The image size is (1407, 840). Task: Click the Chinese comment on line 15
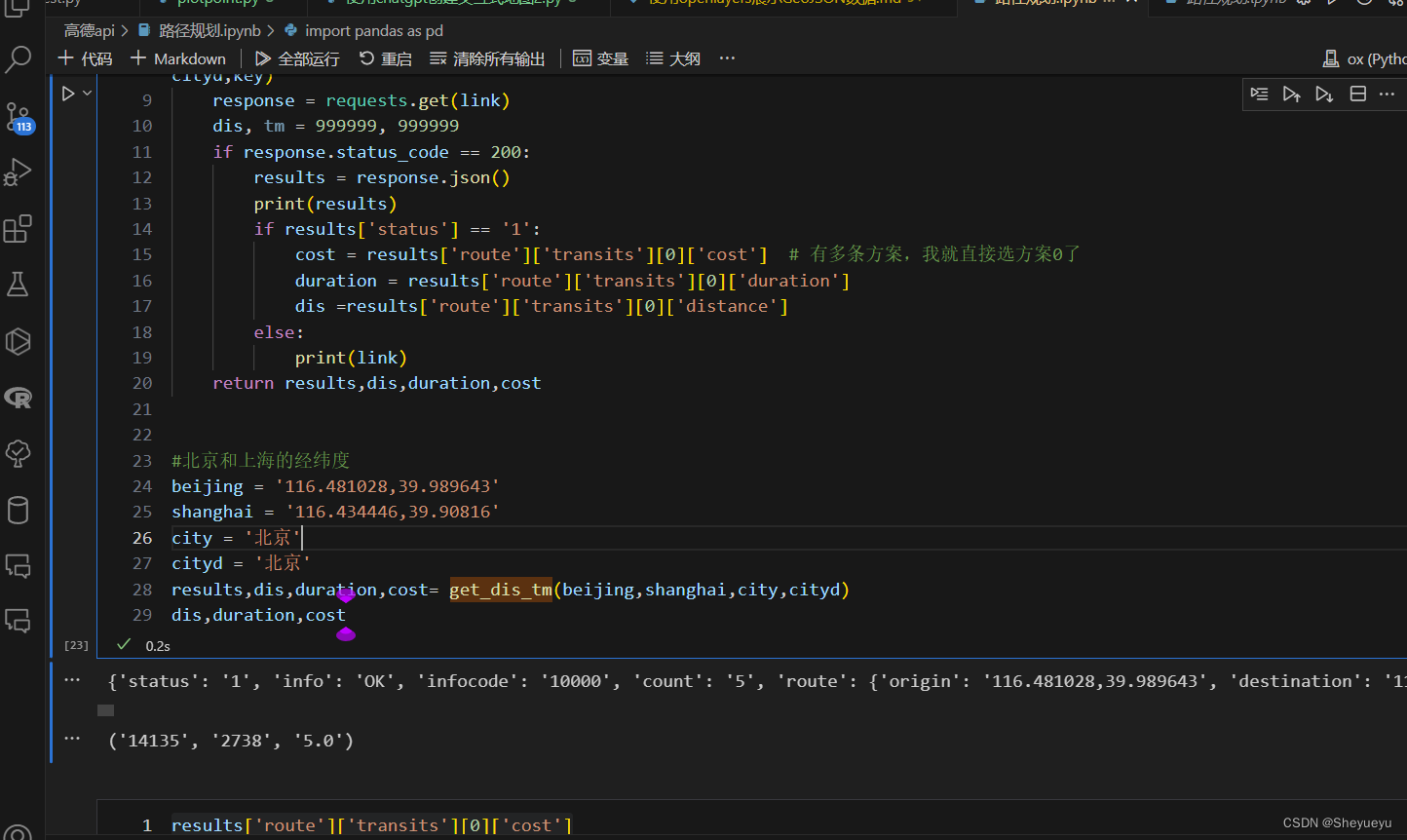(x=934, y=254)
